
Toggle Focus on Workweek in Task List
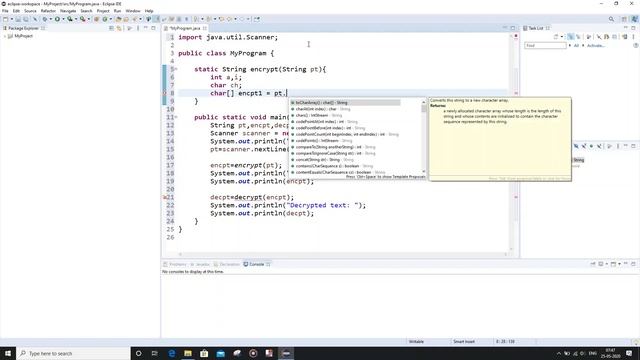point(589,37)
